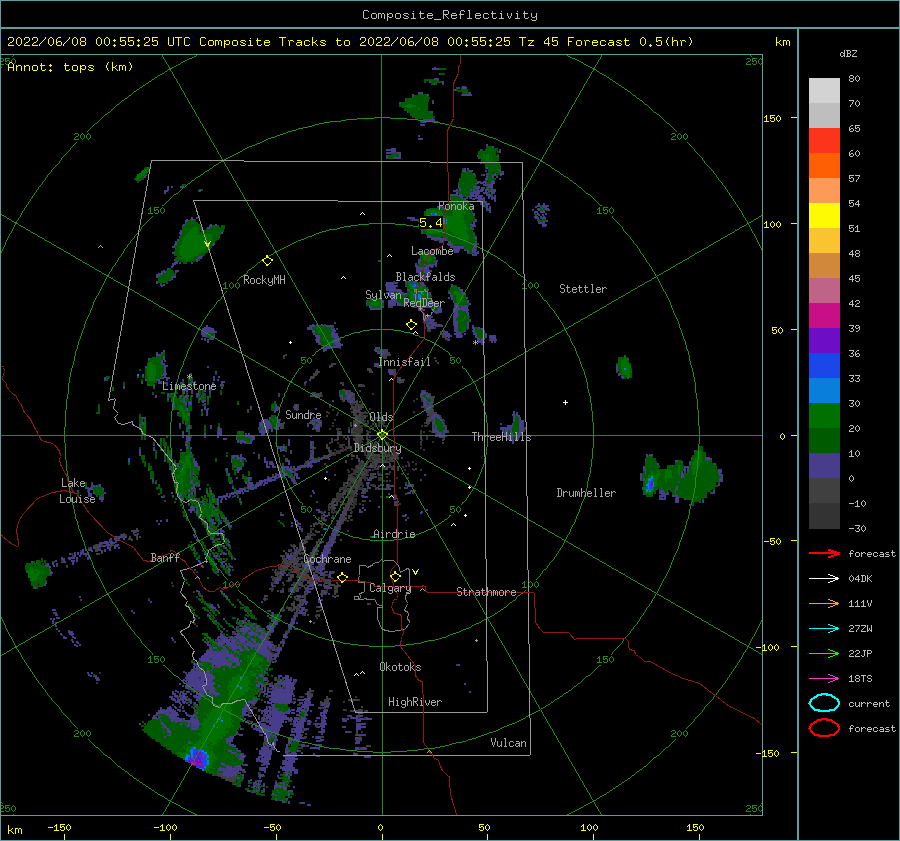Click the Olds town label
This screenshot has width=900, height=841.
[x=381, y=417]
